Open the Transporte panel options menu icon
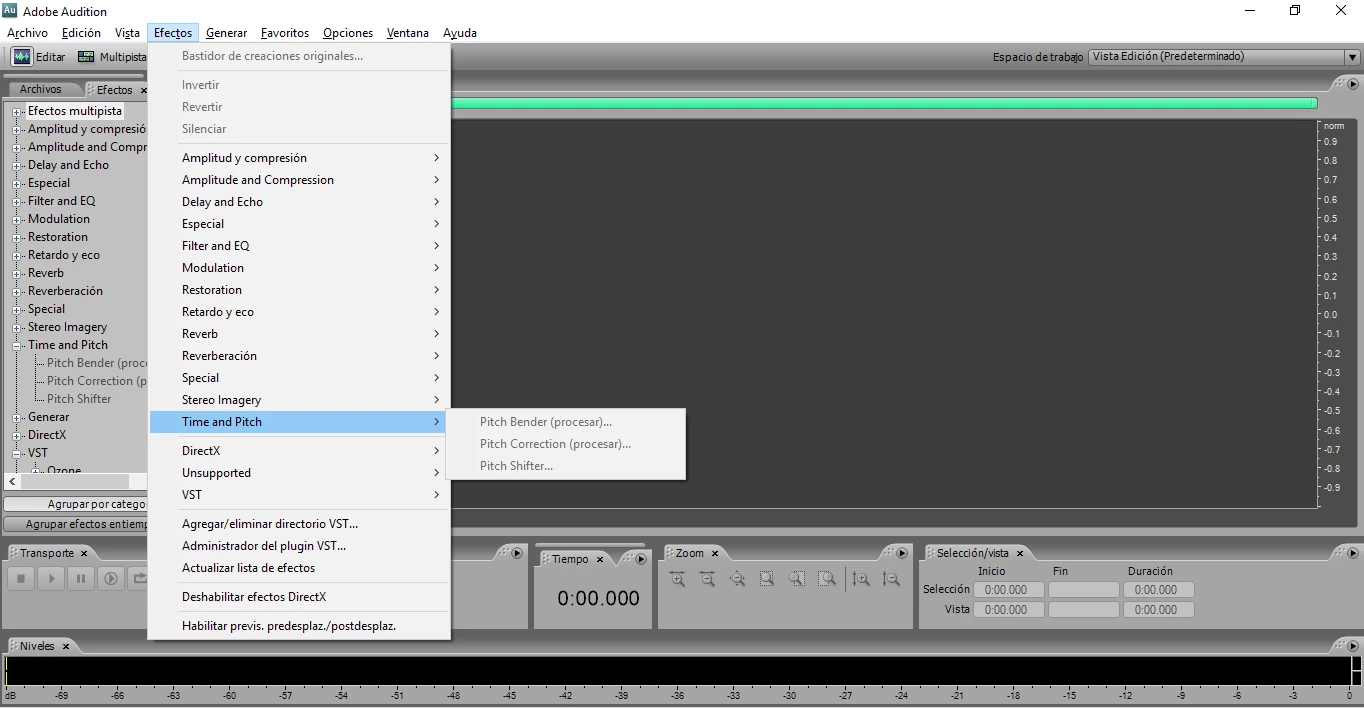Viewport: 1364px width, 708px height. pos(517,553)
